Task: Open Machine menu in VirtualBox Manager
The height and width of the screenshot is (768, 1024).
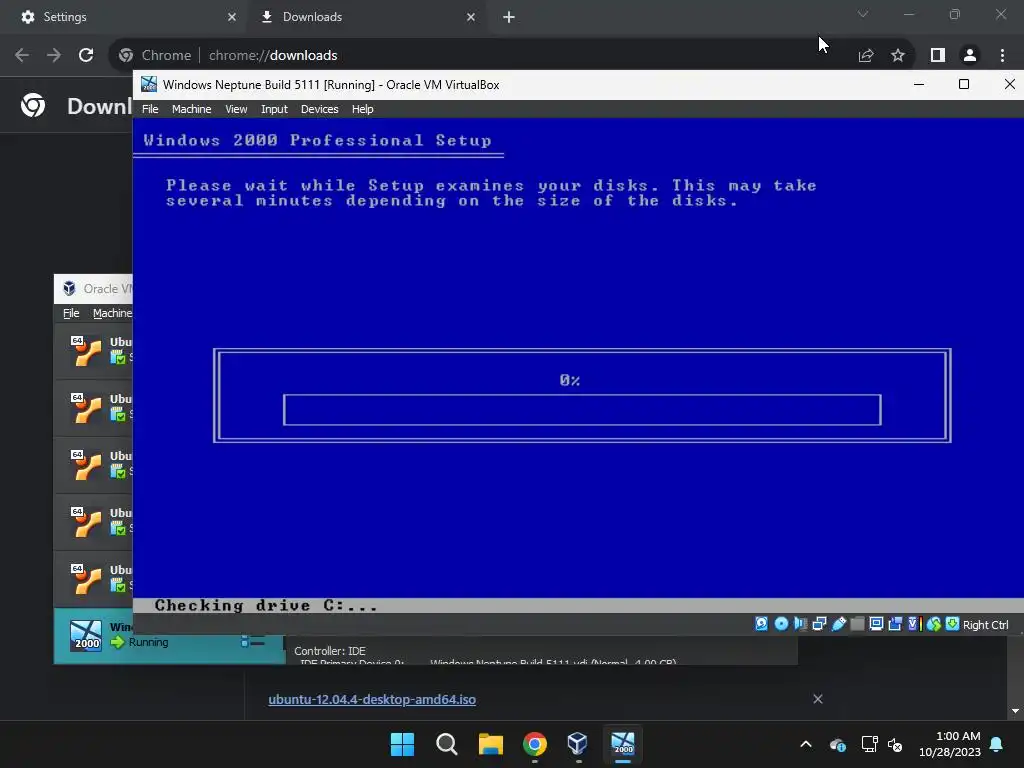Action: click(x=112, y=313)
